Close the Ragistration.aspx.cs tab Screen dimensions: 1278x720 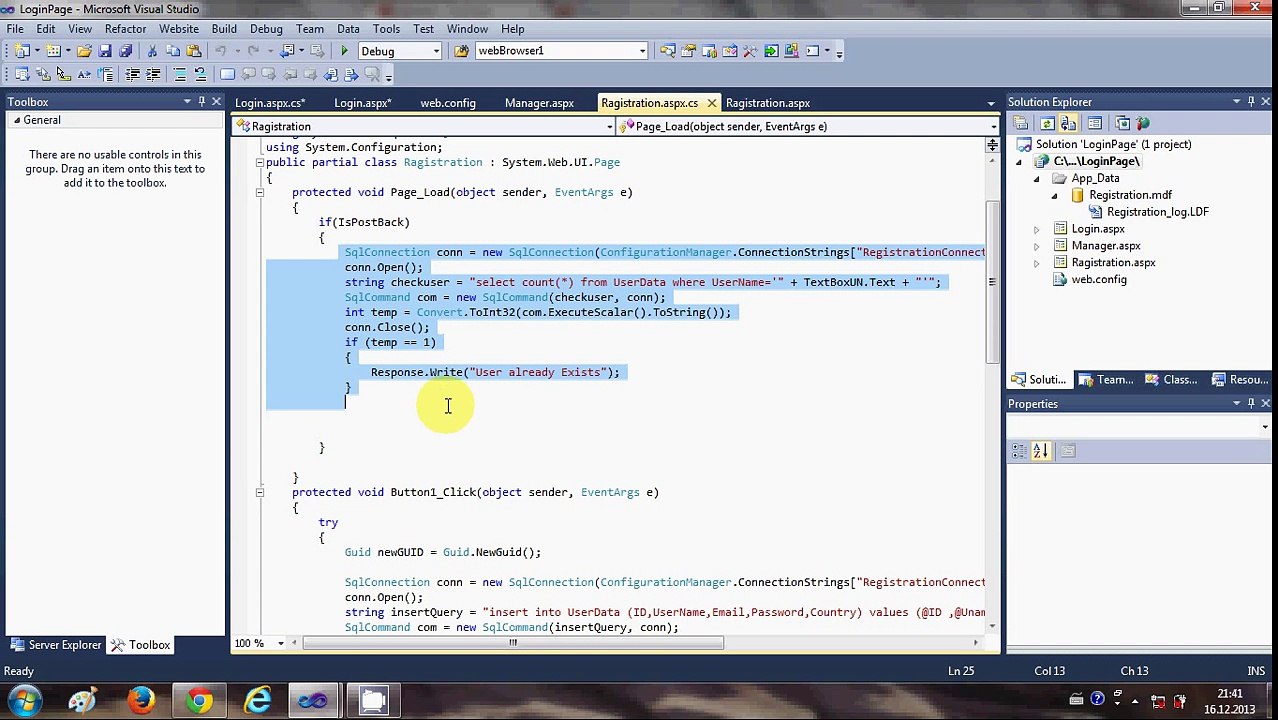pyautogui.click(x=711, y=103)
